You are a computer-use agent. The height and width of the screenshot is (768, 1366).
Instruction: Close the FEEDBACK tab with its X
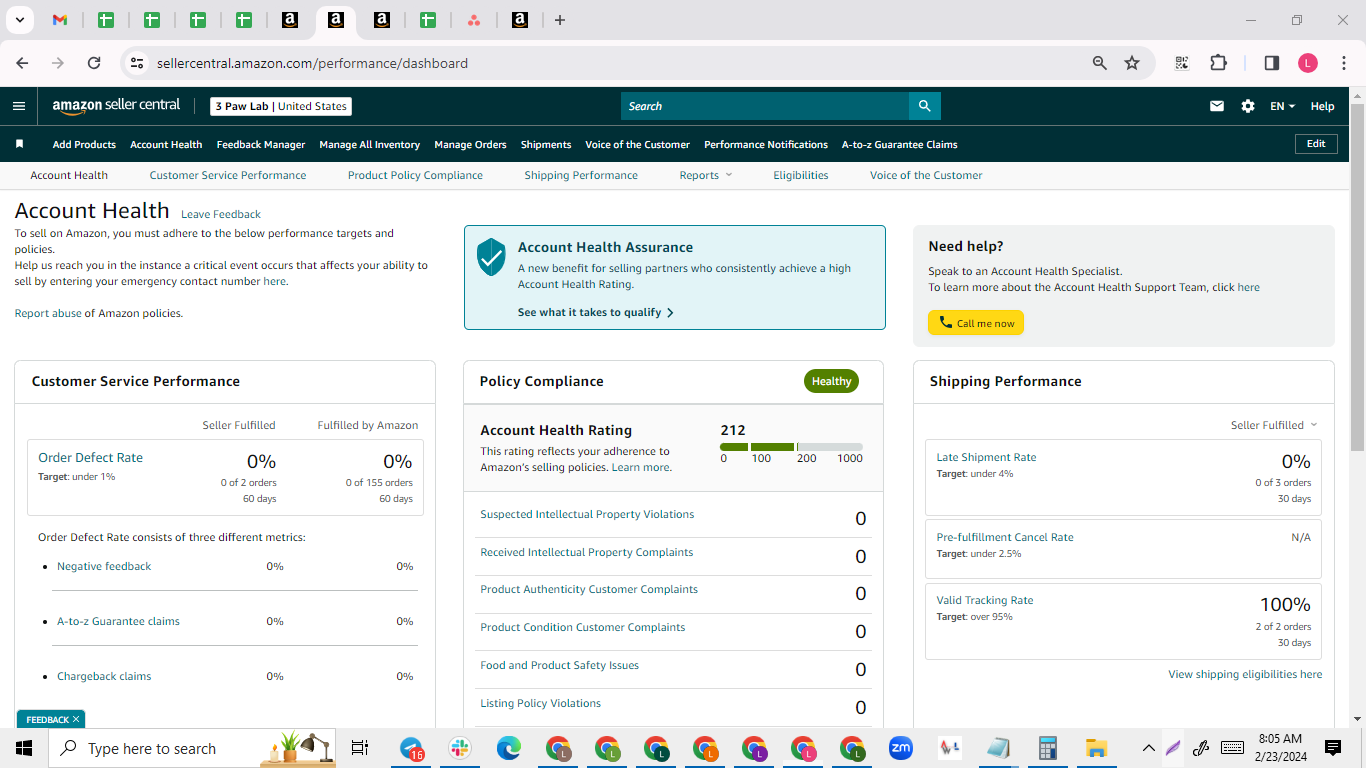coord(76,719)
